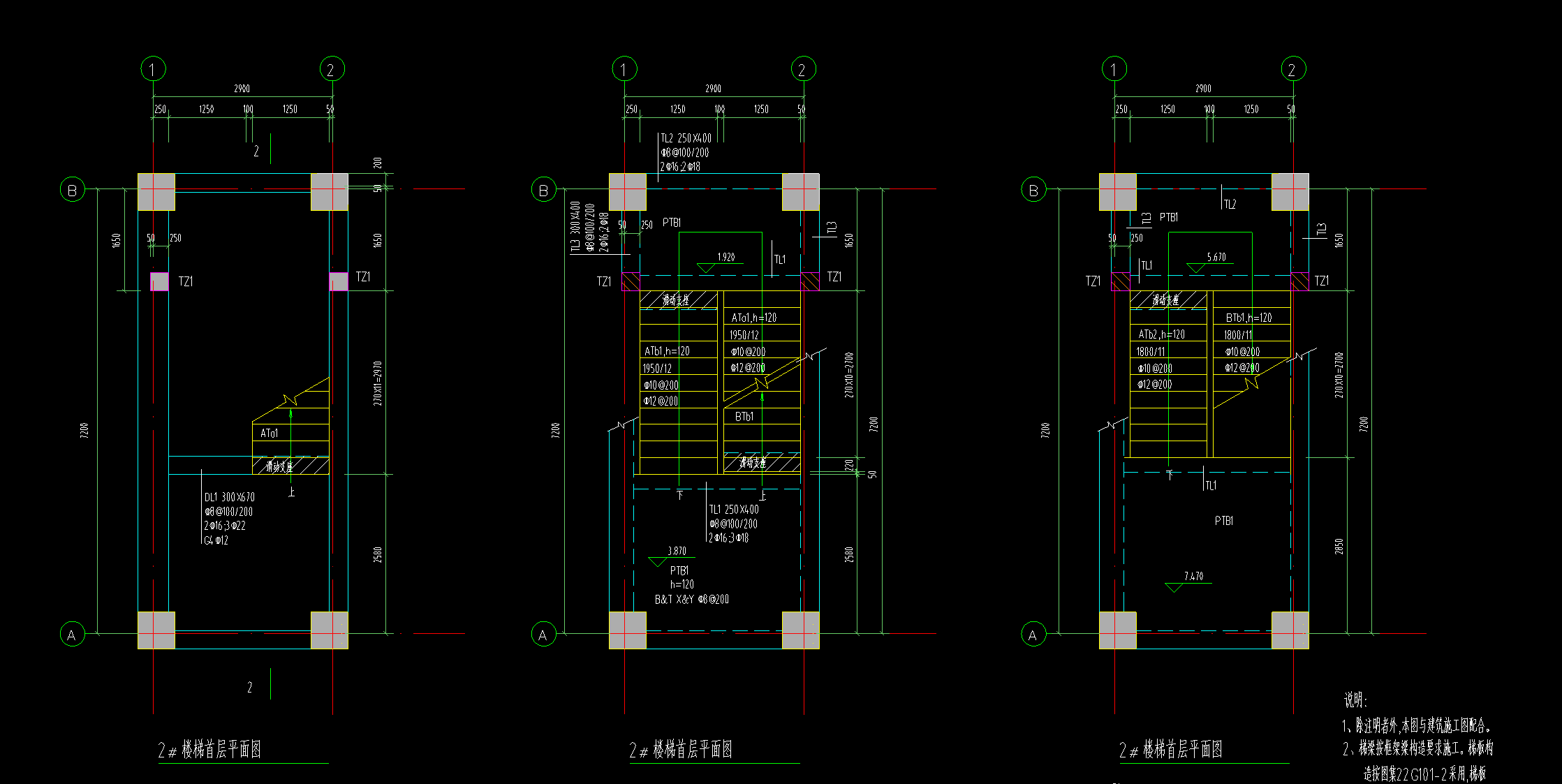Select the 'ATa1,h=120' stair slab label

click(753, 318)
